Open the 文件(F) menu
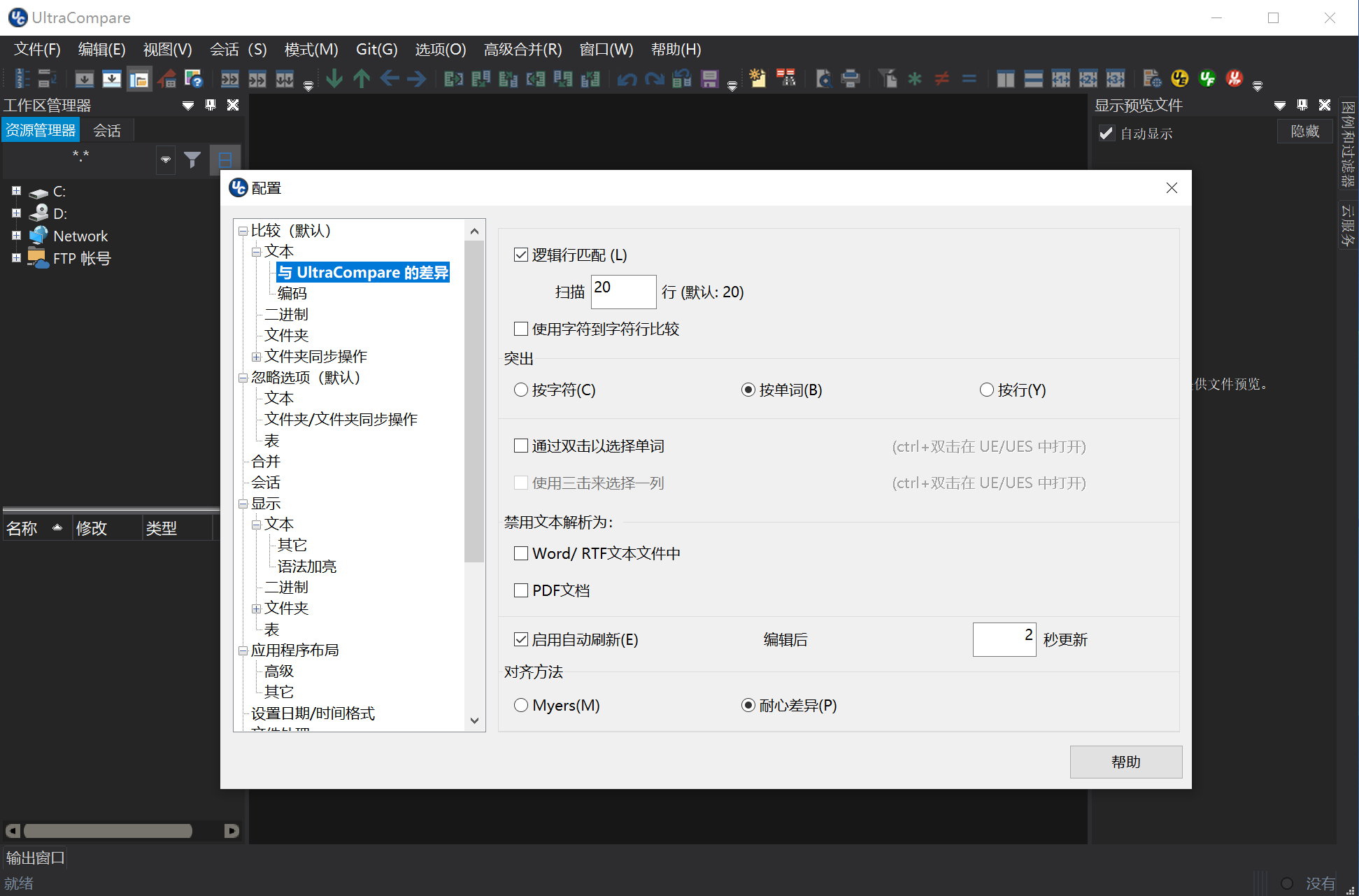The width and height of the screenshot is (1359, 896). [x=37, y=50]
